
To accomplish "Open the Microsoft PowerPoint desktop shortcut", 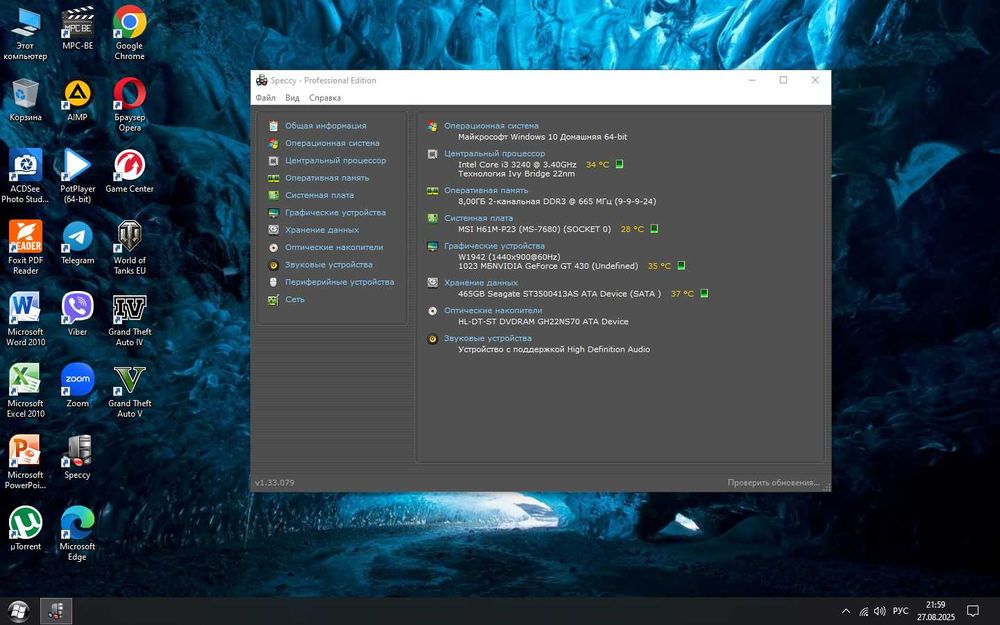I will (x=26, y=462).
